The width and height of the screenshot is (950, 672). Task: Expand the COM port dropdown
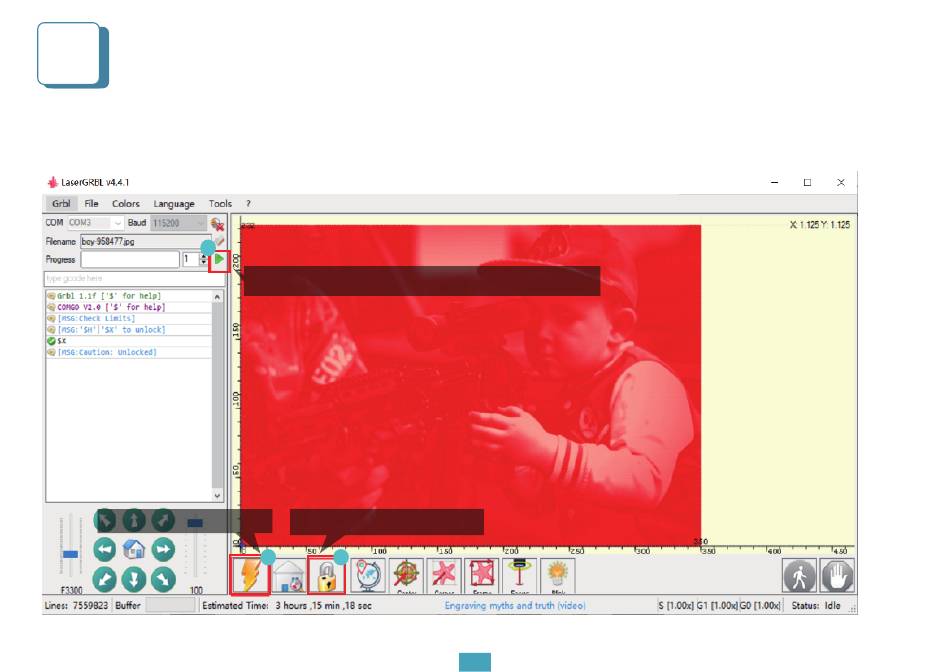tap(117, 223)
